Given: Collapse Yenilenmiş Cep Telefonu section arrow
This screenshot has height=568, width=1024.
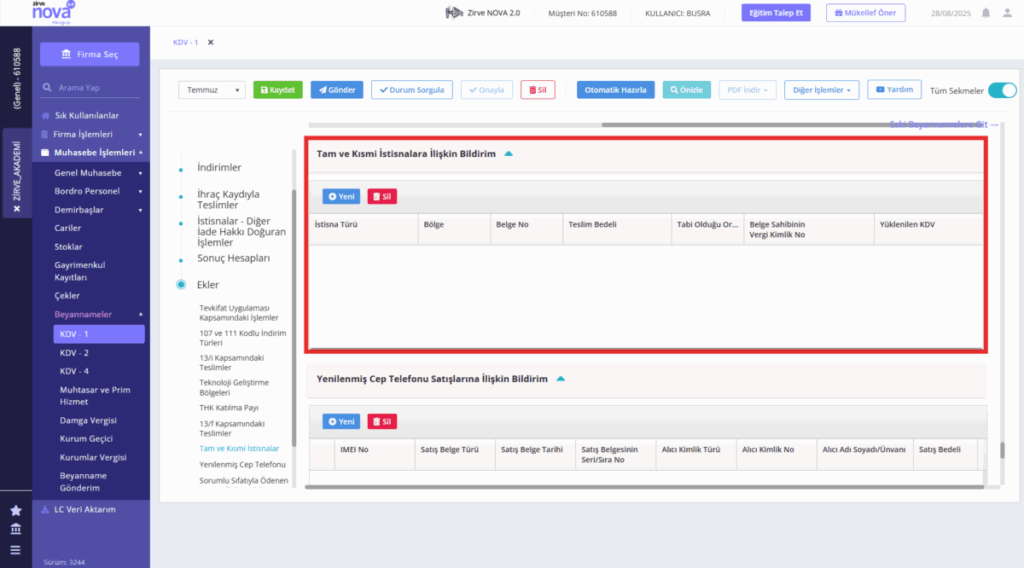Looking at the screenshot, I should 560,379.
